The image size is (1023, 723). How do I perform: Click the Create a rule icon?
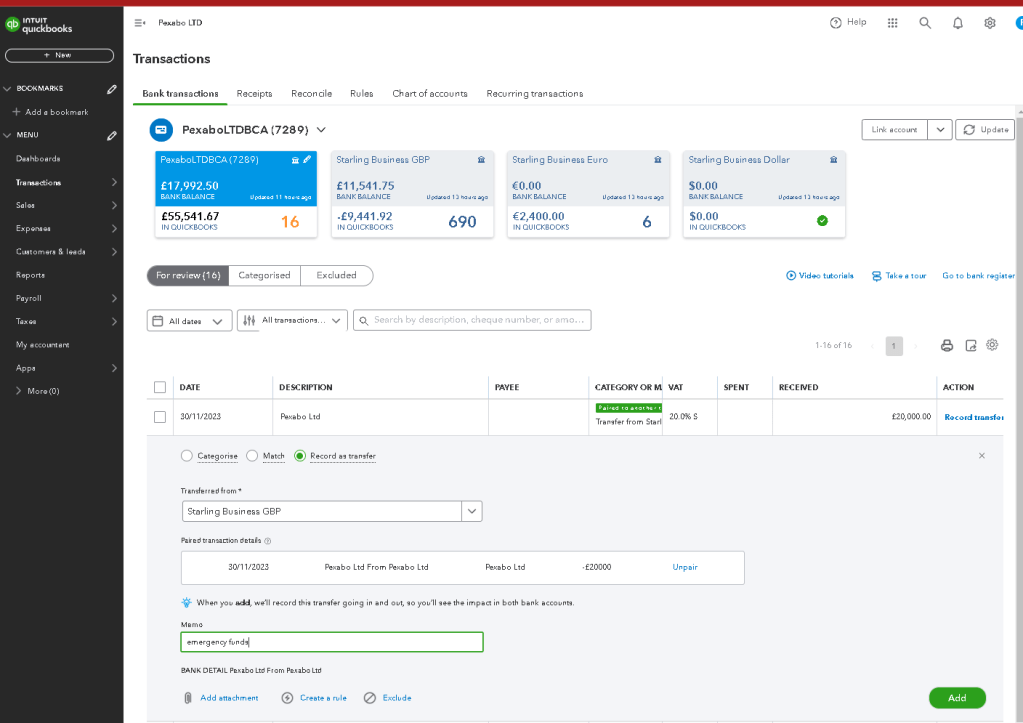(x=287, y=698)
